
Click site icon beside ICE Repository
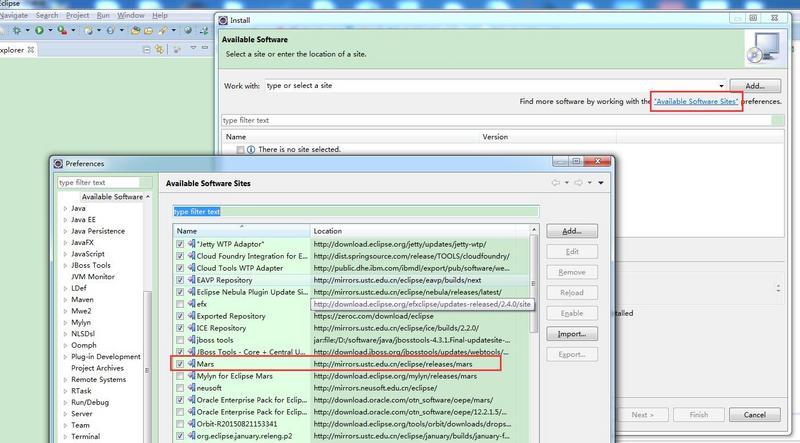(x=191, y=328)
